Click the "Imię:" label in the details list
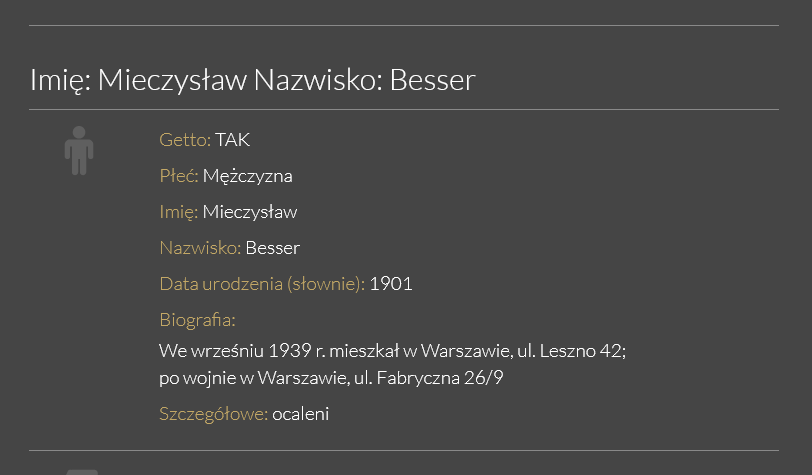Image resolution: width=812 pixels, height=475 pixels. coord(179,212)
